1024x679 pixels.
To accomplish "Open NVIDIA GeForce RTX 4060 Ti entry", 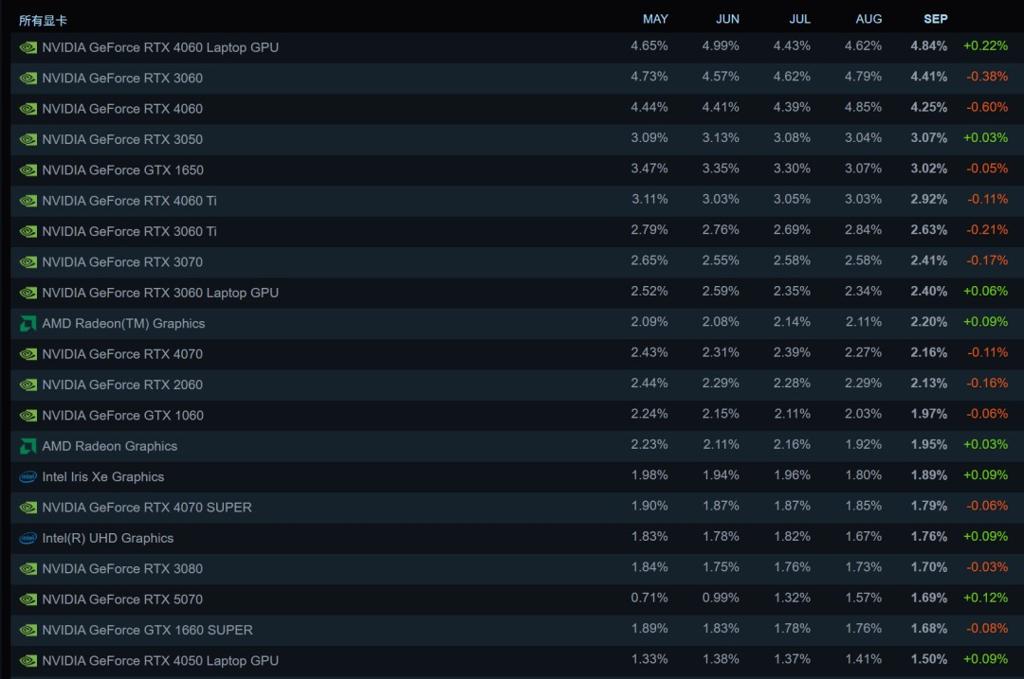I will (129, 201).
